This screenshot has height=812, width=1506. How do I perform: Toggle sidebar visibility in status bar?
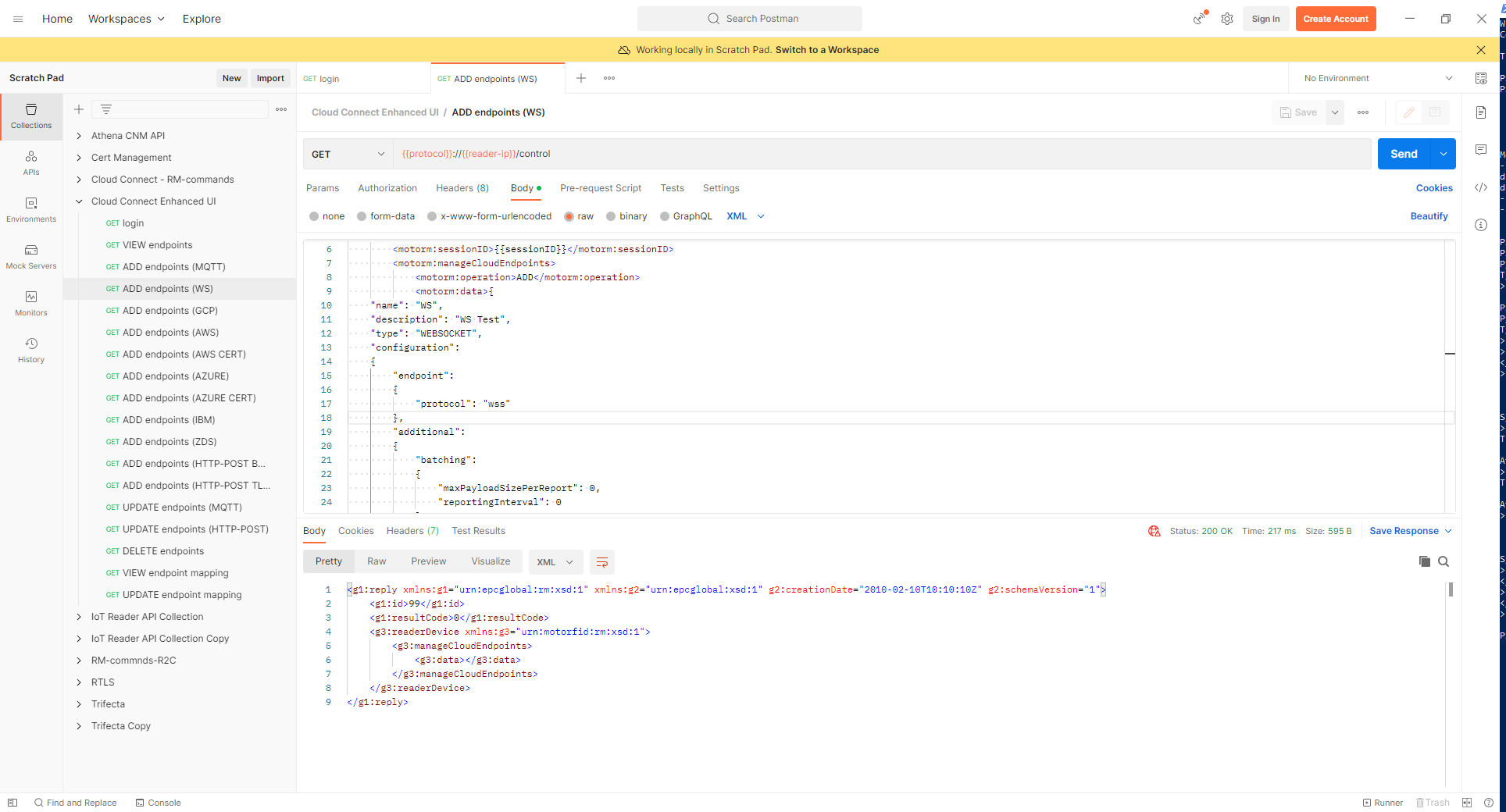(12, 803)
